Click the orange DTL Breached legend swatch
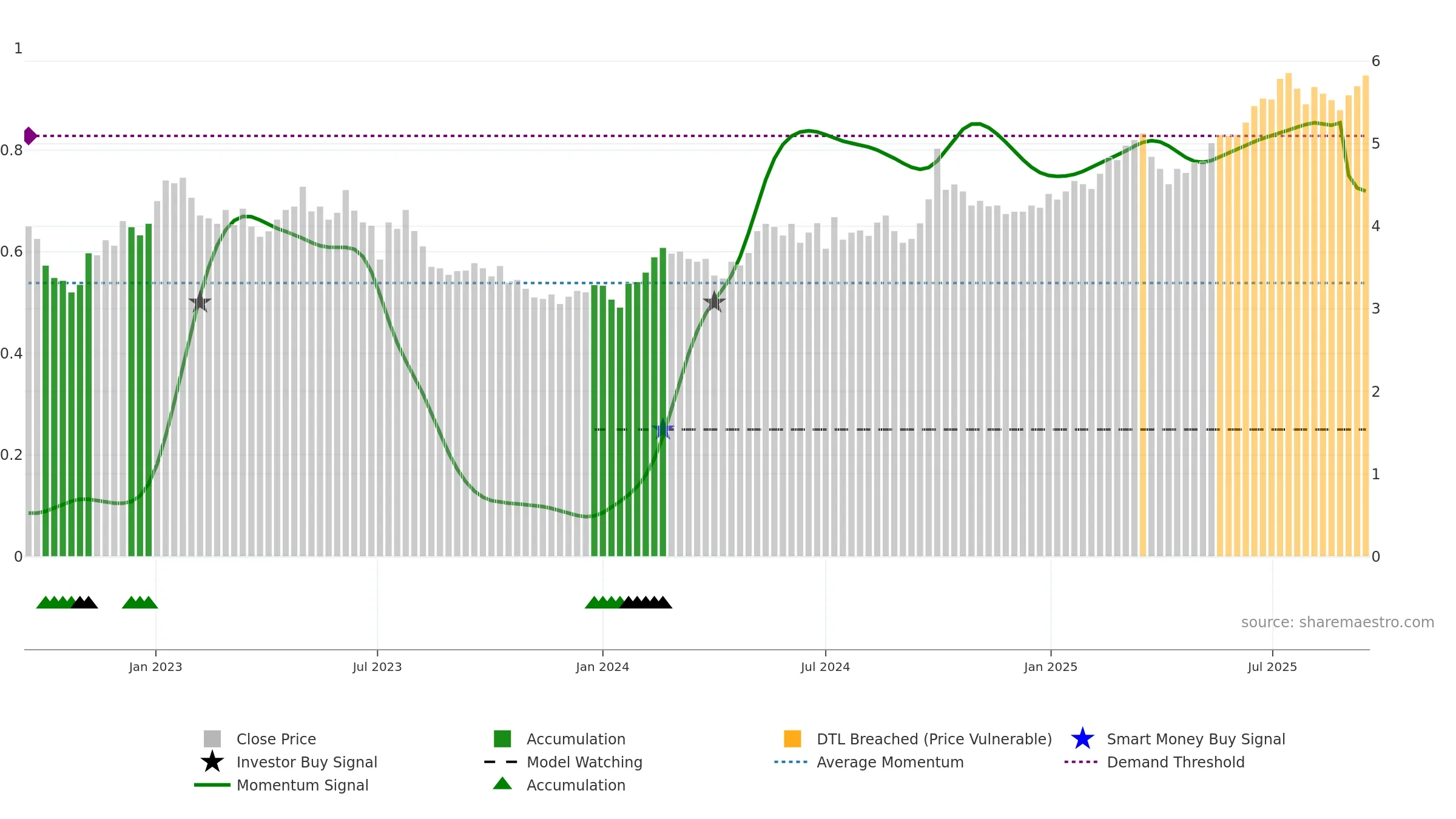Viewport: 1456px width, 819px height. tap(792, 738)
